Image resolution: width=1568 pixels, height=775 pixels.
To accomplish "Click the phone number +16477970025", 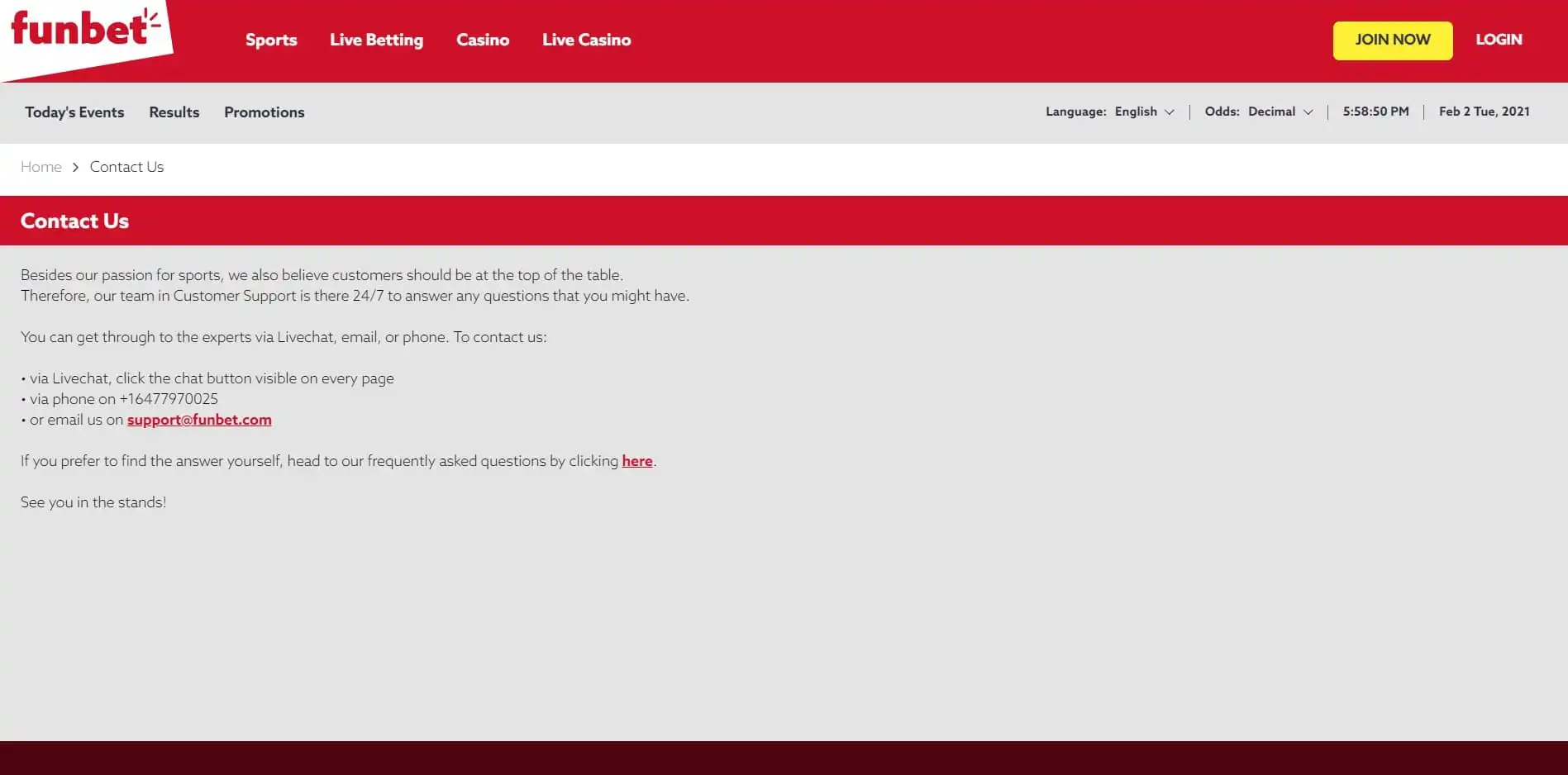I will (x=169, y=399).
